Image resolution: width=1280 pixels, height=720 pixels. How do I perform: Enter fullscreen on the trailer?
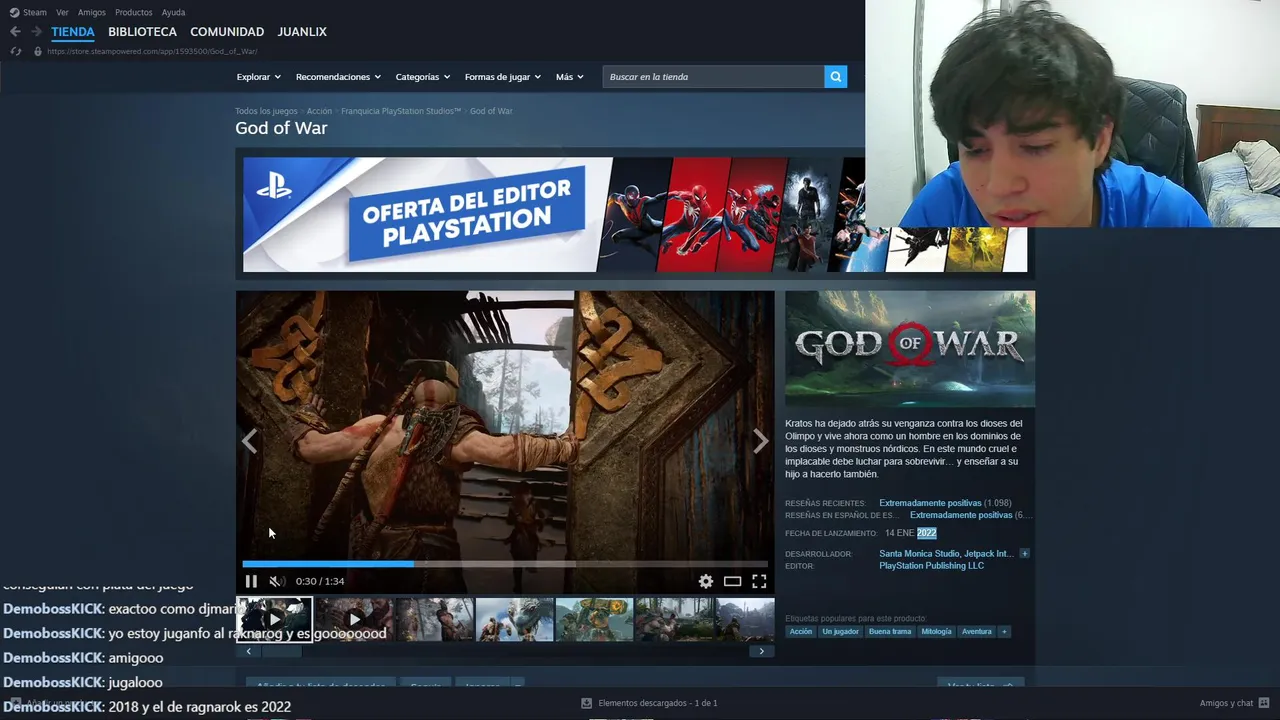(759, 581)
